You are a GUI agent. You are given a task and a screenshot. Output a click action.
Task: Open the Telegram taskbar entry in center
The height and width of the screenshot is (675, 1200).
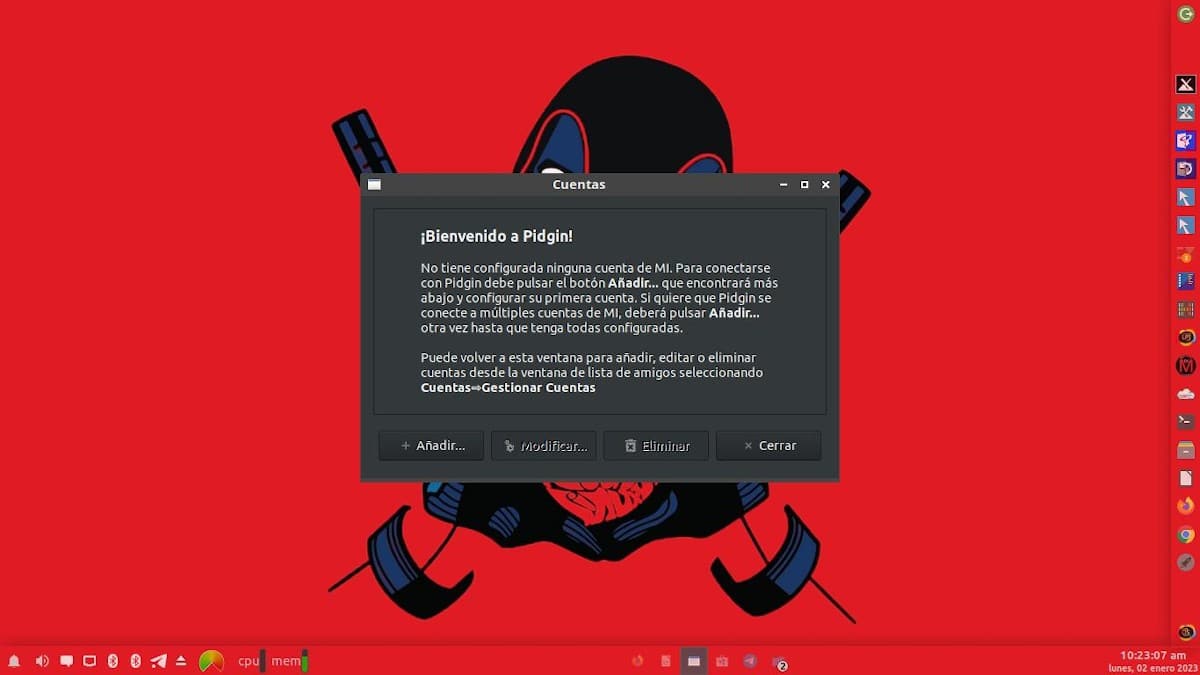pos(750,661)
